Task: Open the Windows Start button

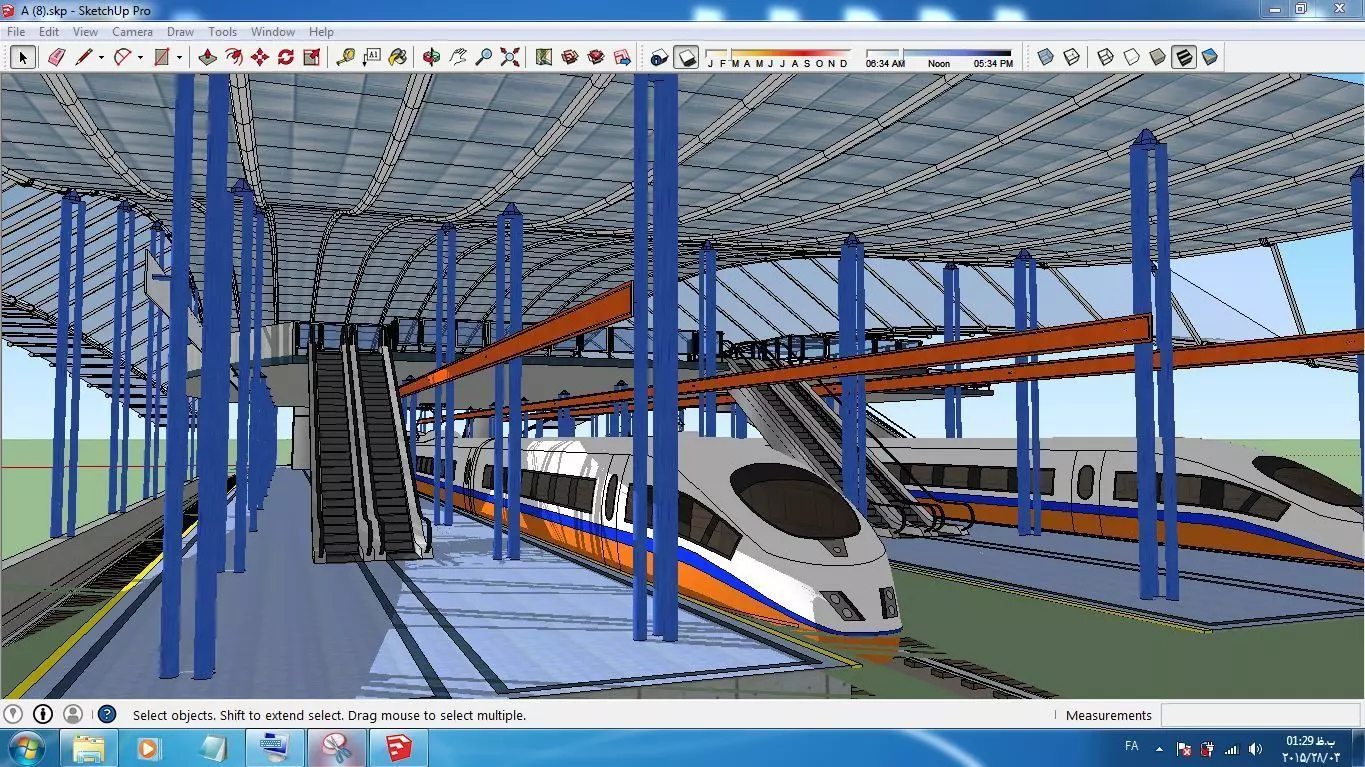Action: point(26,748)
